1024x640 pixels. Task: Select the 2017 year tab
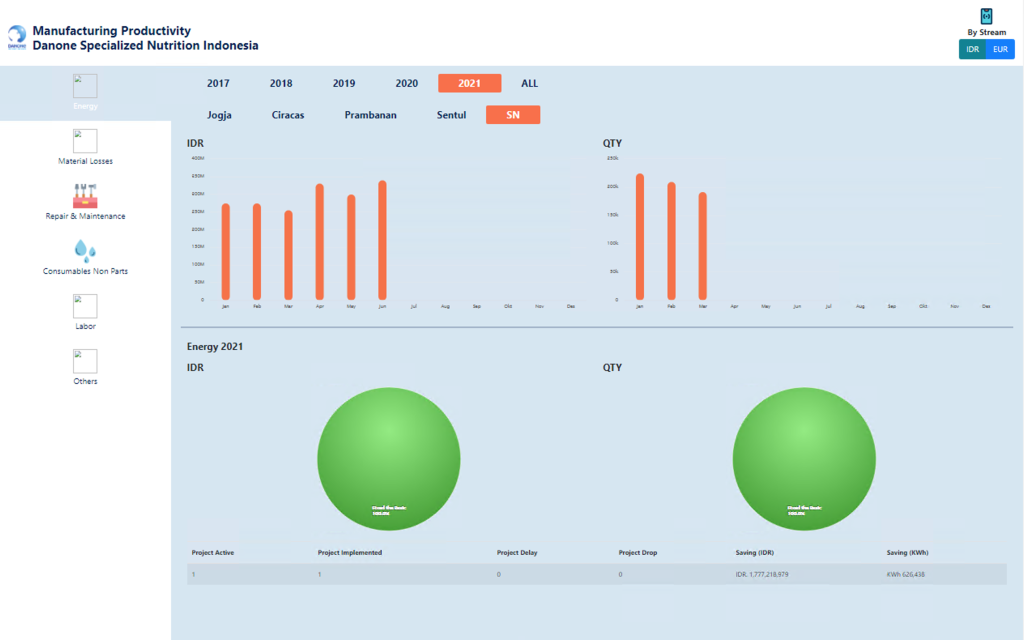pyautogui.click(x=218, y=83)
